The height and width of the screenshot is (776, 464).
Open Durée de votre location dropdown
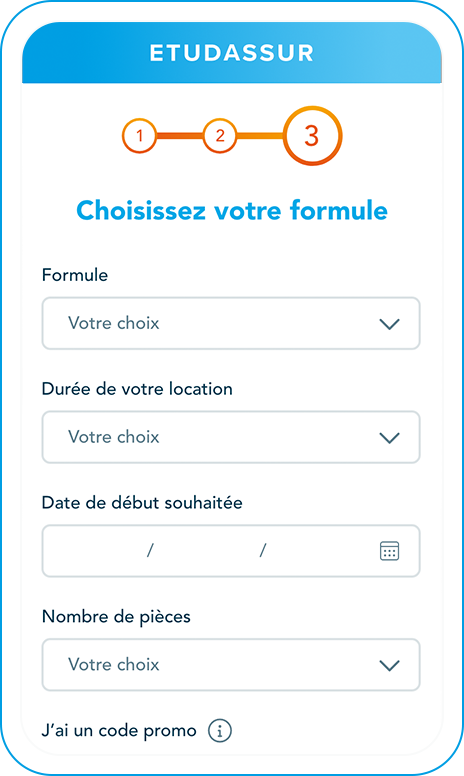231,437
